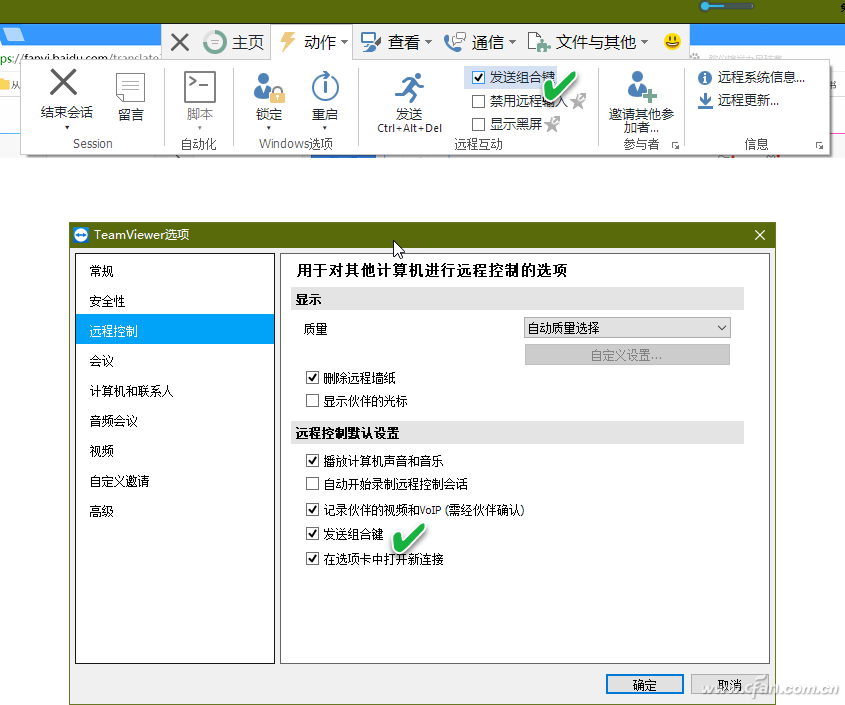The height and width of the screenshot is (705, 845).
Task: Click the smiley feedback icon
Action: coord(672,42)
